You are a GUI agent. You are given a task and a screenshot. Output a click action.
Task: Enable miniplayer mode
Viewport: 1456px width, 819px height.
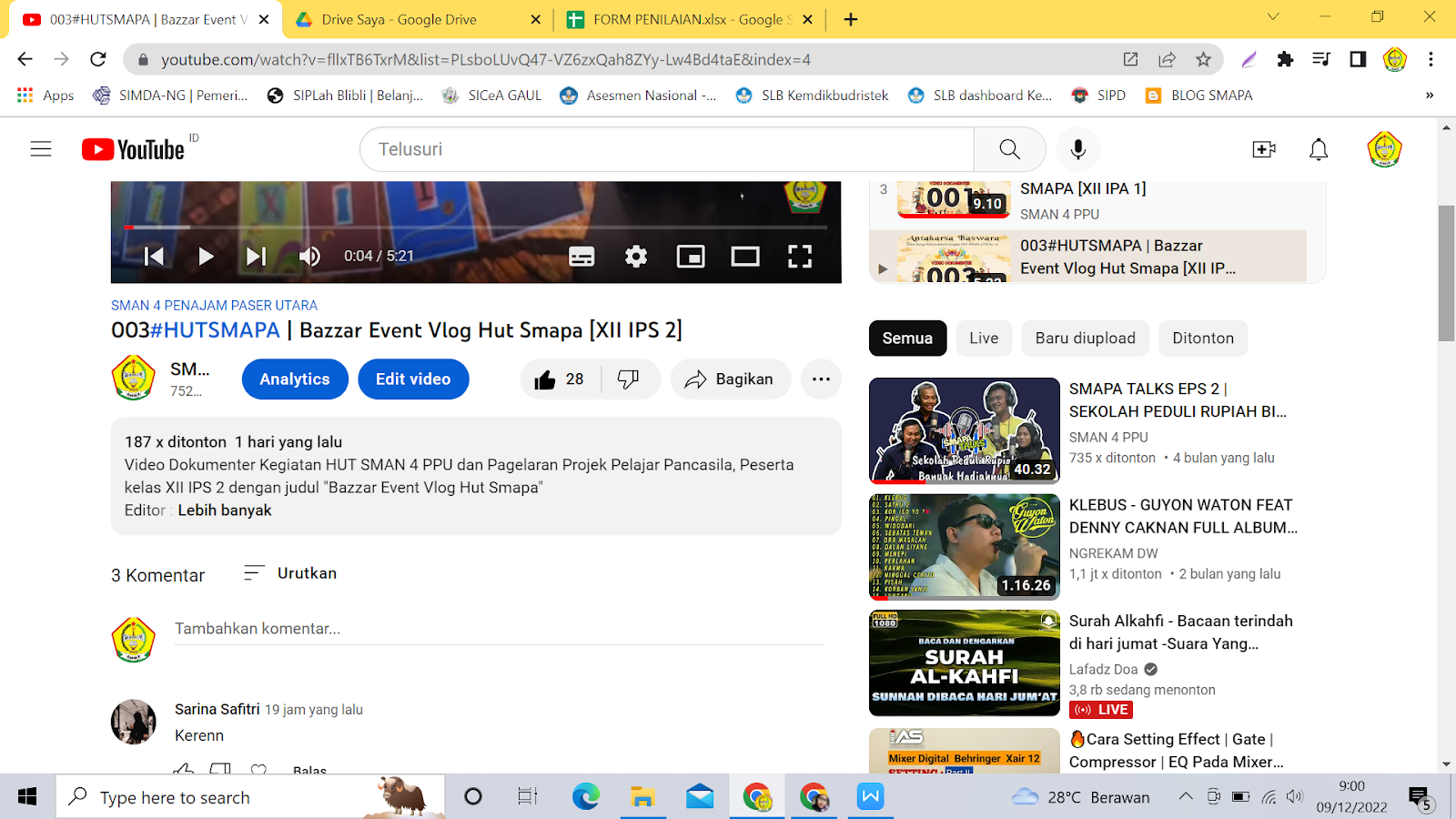coord(691,257)
